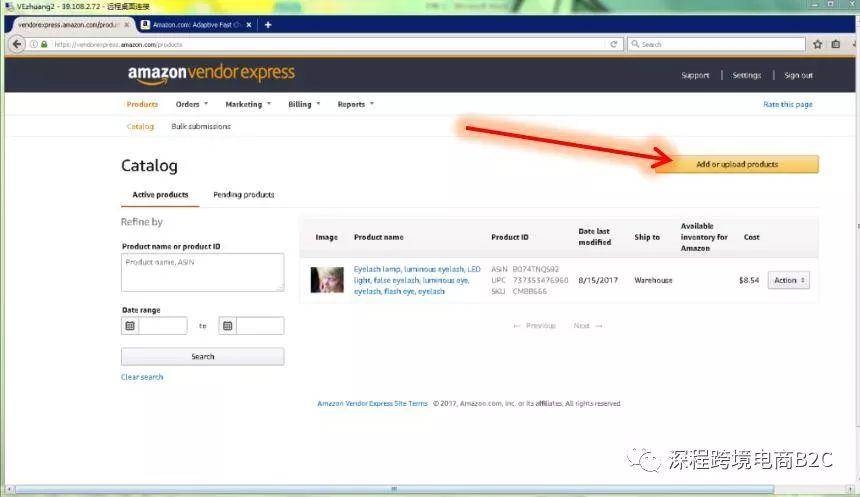Viewport: 860px width, 497px height.
Task: Click the site information icon in the address bar
Action: pyautogui.click(x=34, y=44)
